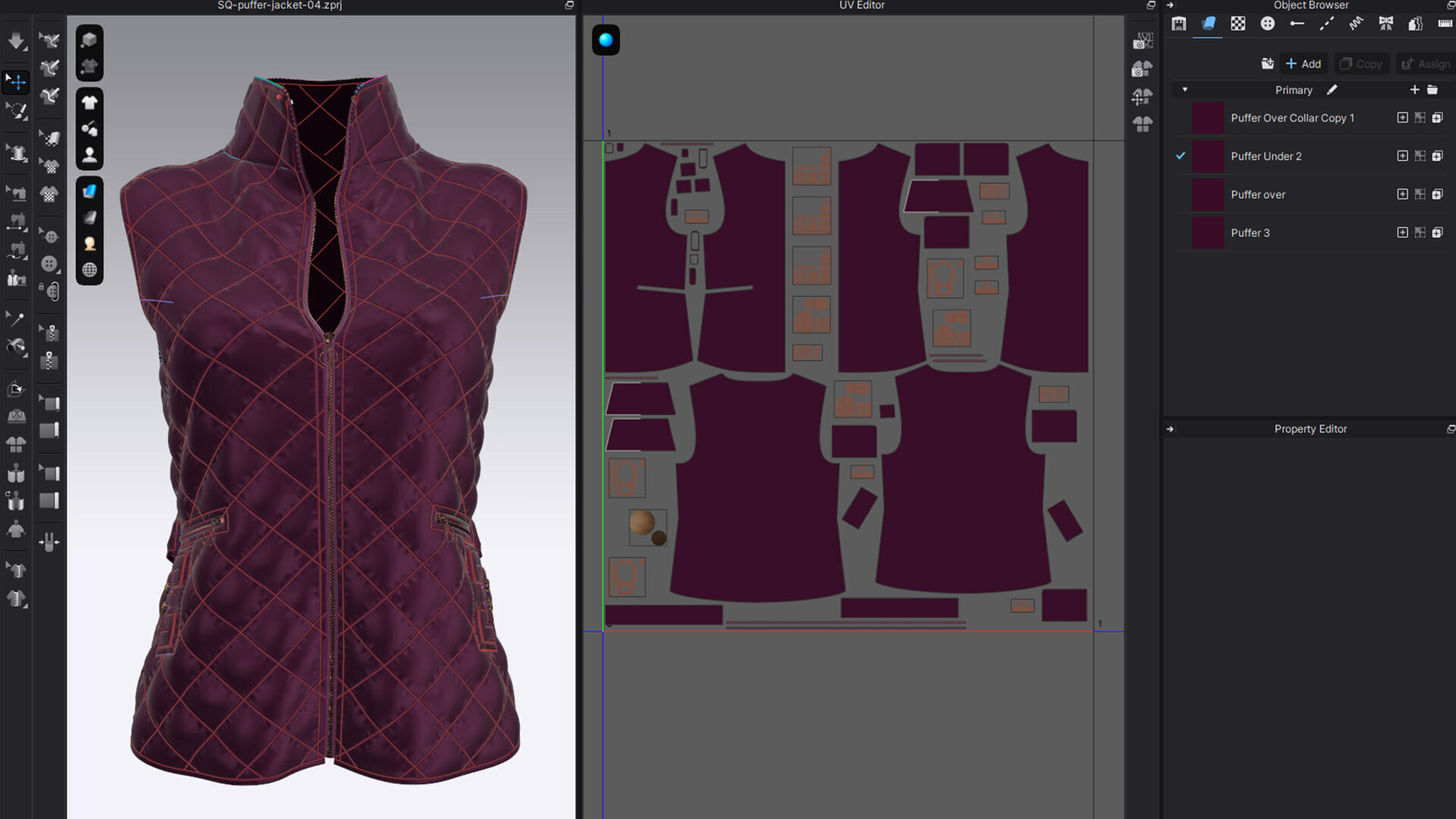Collapse Object Browser with arrow icon
This screenshot has width=1456, height=819.
click(x=1170, y=5)
